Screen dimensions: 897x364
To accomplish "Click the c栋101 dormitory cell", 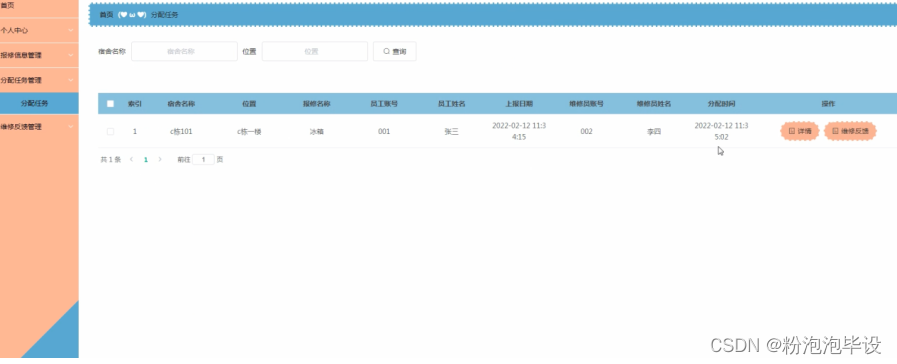I will (x=181, y=131).
